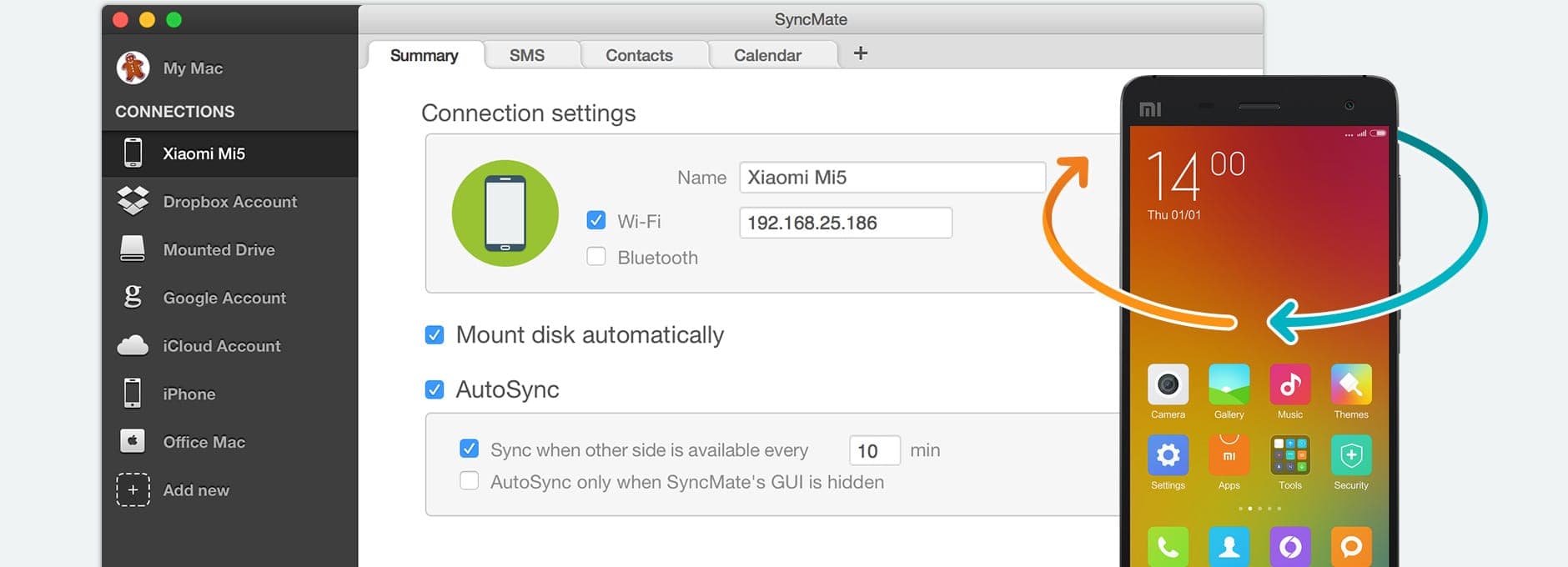Viewport: 1568px width, 567px height.
Task: Select the iPhone device icon
Action: click(133, 393)
